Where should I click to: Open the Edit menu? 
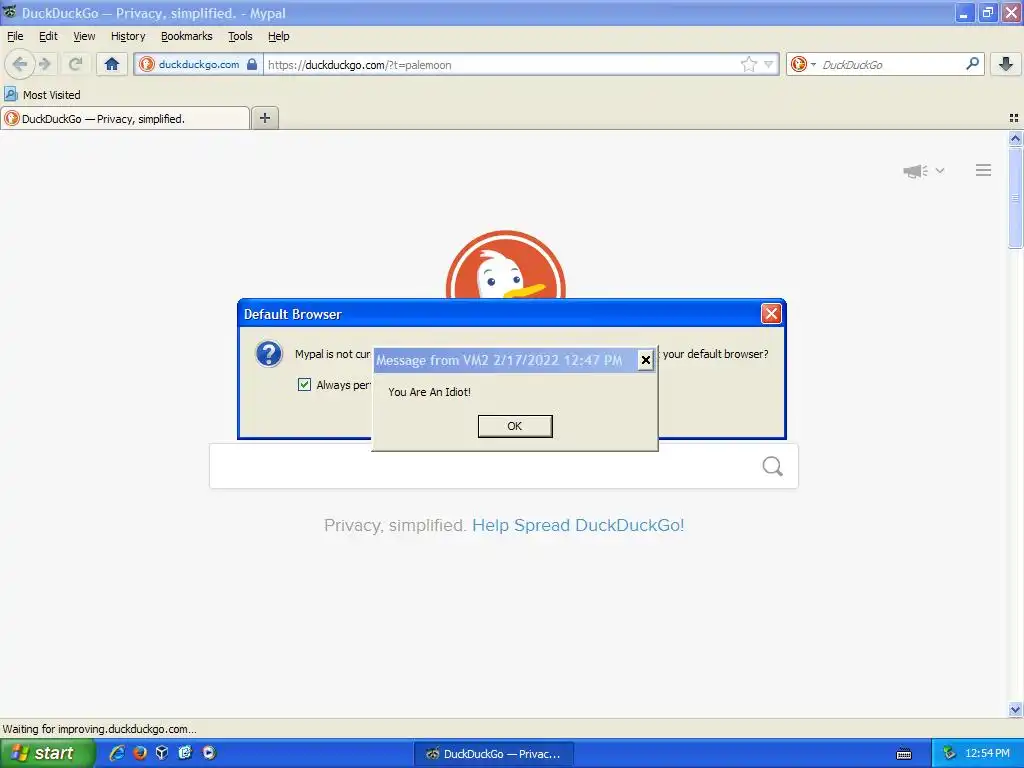coord(48,36)
